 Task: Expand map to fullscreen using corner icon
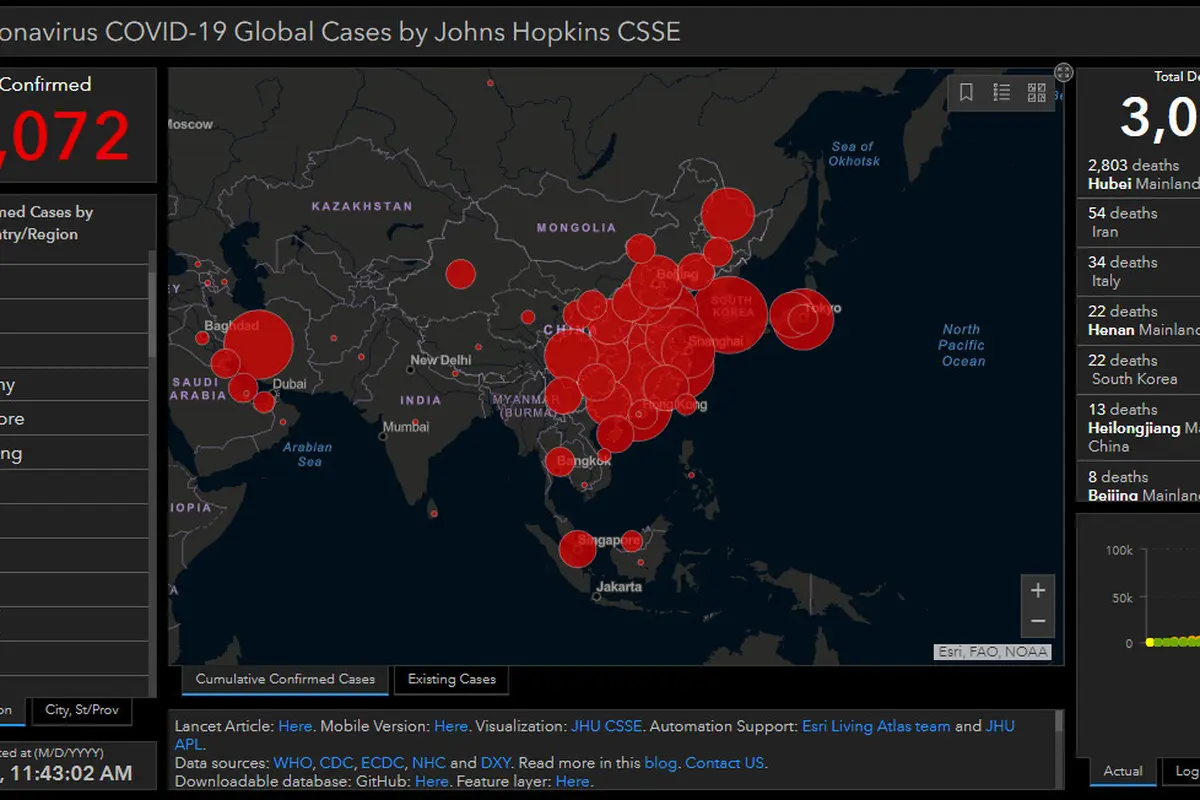[x=1064, y=72]
